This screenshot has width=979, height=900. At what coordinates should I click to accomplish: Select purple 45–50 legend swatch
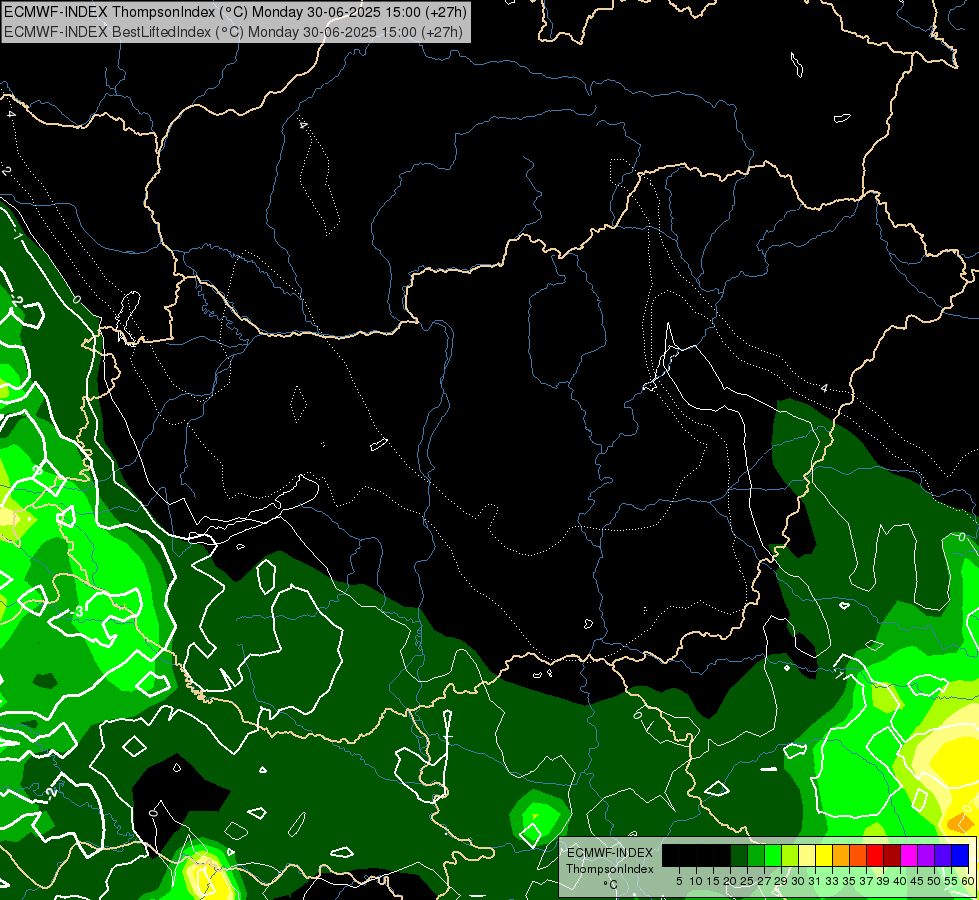pos(926,855)
